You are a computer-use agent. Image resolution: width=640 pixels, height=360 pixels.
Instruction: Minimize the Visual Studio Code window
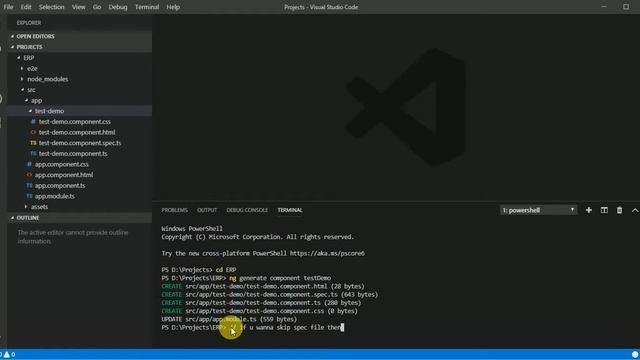click(604, 7)
